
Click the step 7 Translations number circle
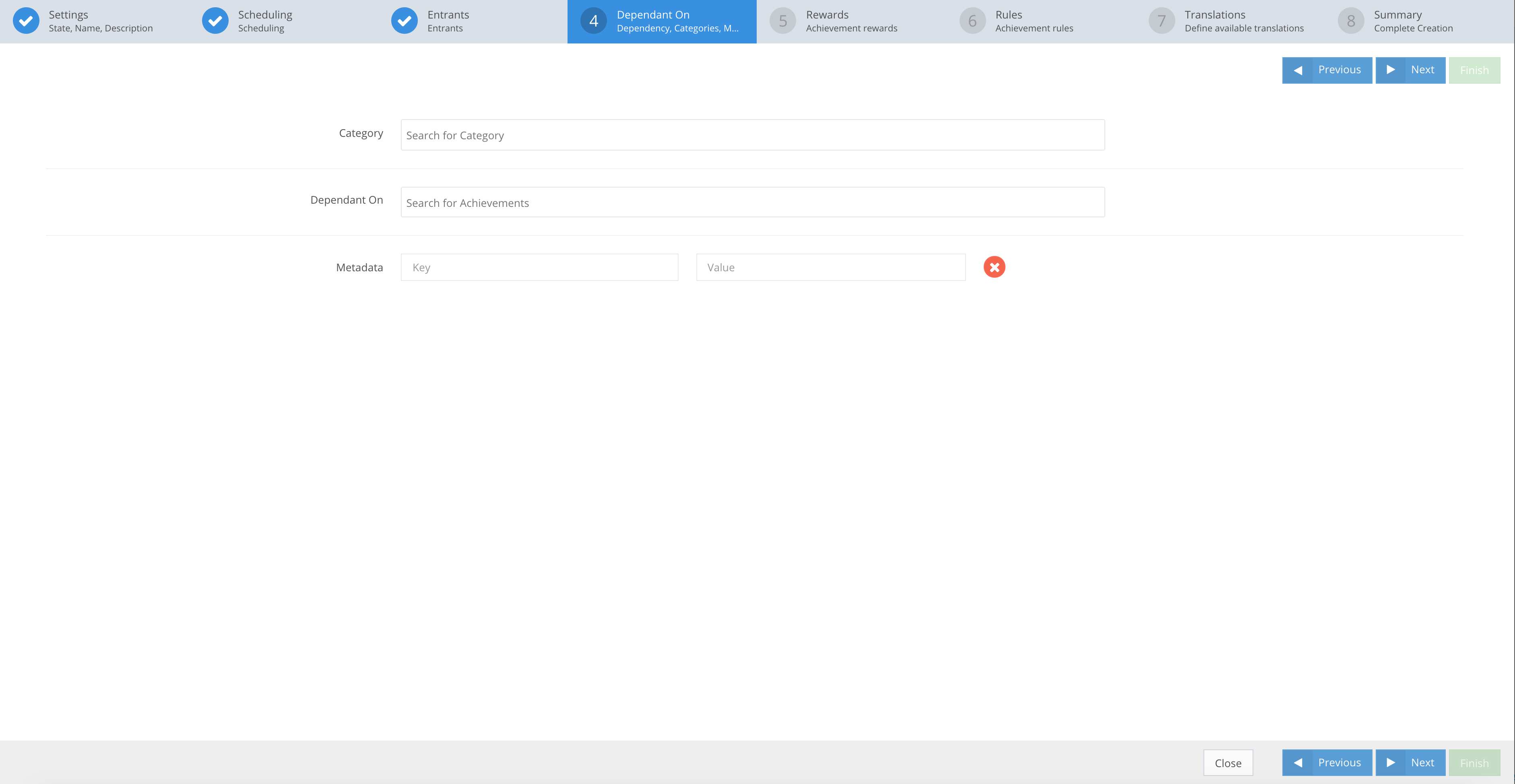click(1162, 21)
